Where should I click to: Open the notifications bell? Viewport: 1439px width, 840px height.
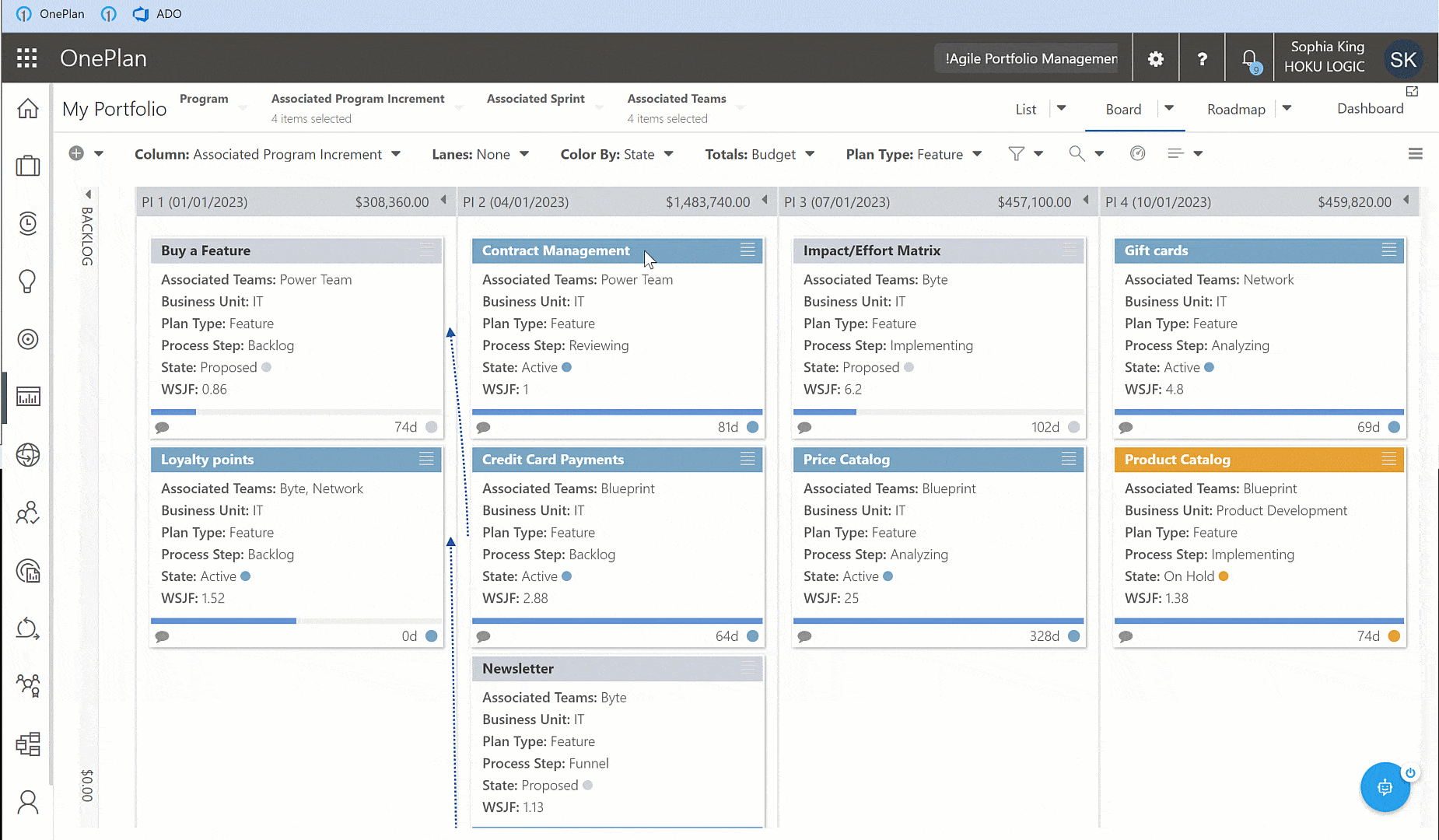1249,59
